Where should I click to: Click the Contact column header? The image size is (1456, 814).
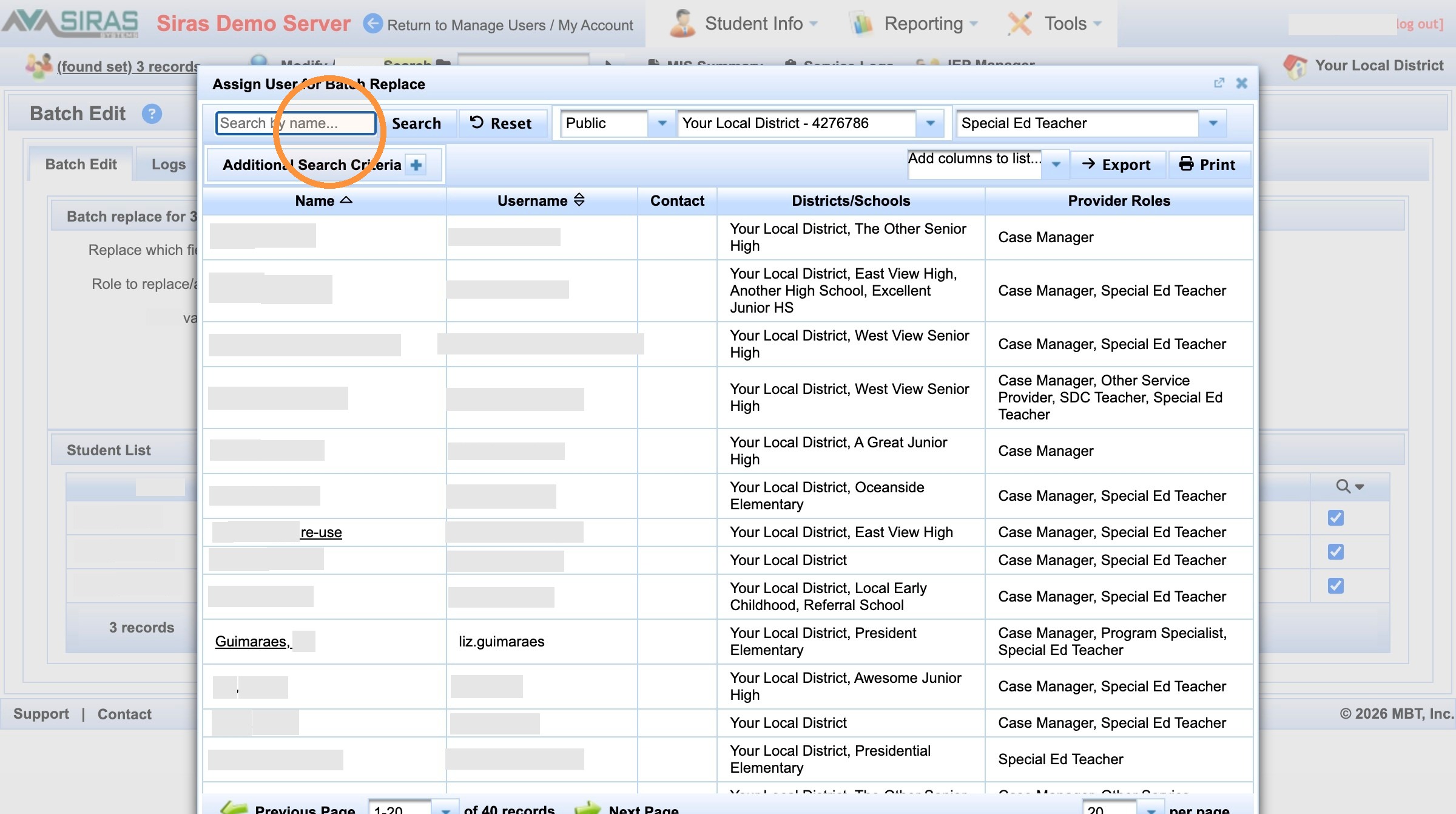pyautogui.click(x=677, y=200)
